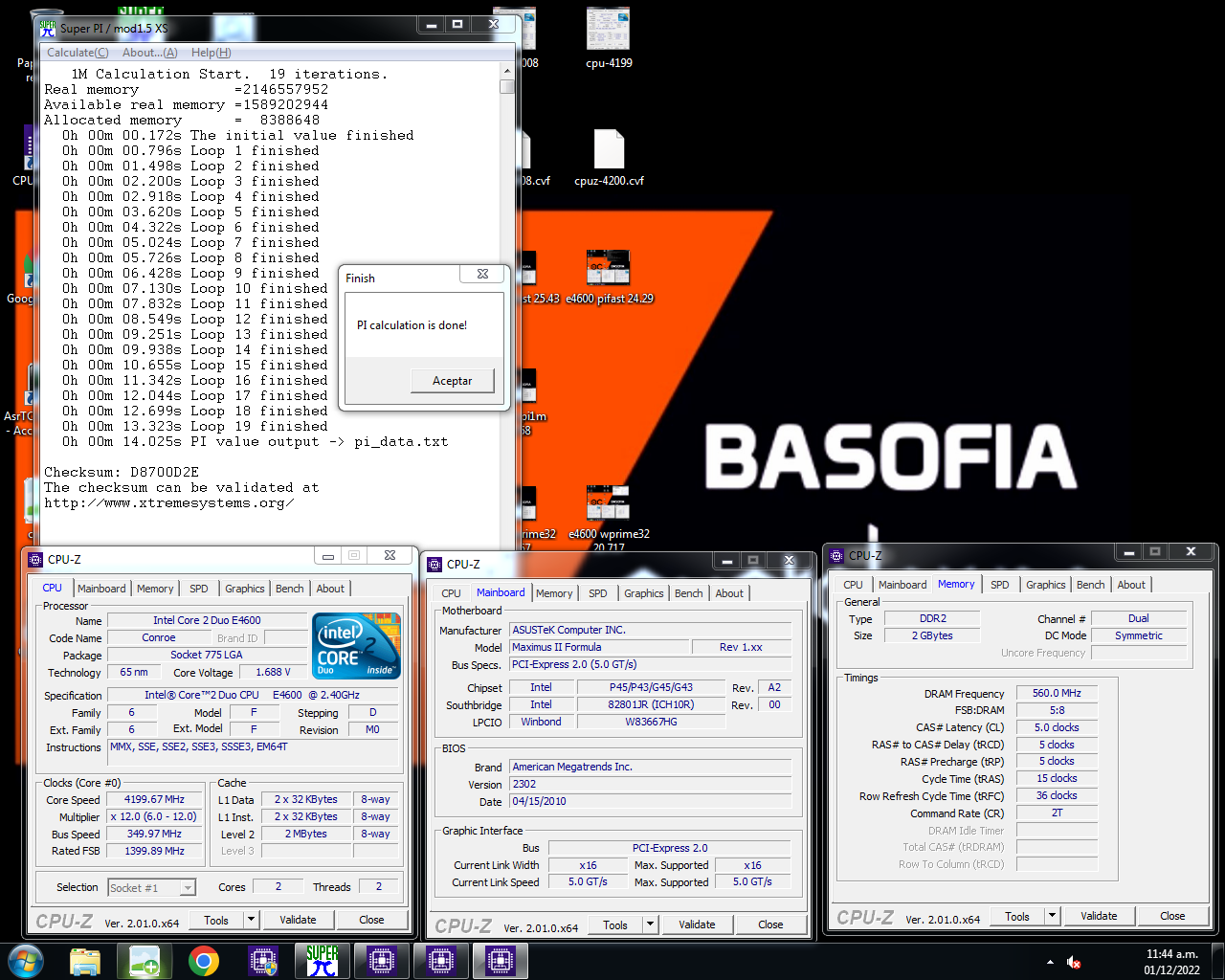
Task: Click the title icon of the CPU-Z Memory window
Action: tap(836, 555)
